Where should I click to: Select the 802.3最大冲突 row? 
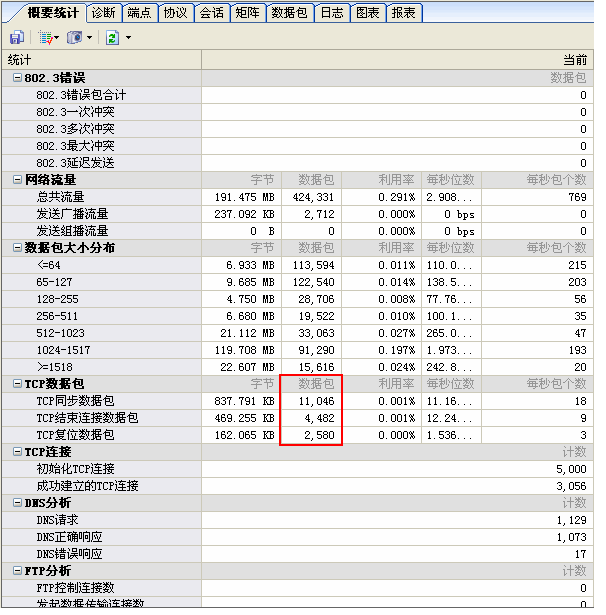[297, 146]
